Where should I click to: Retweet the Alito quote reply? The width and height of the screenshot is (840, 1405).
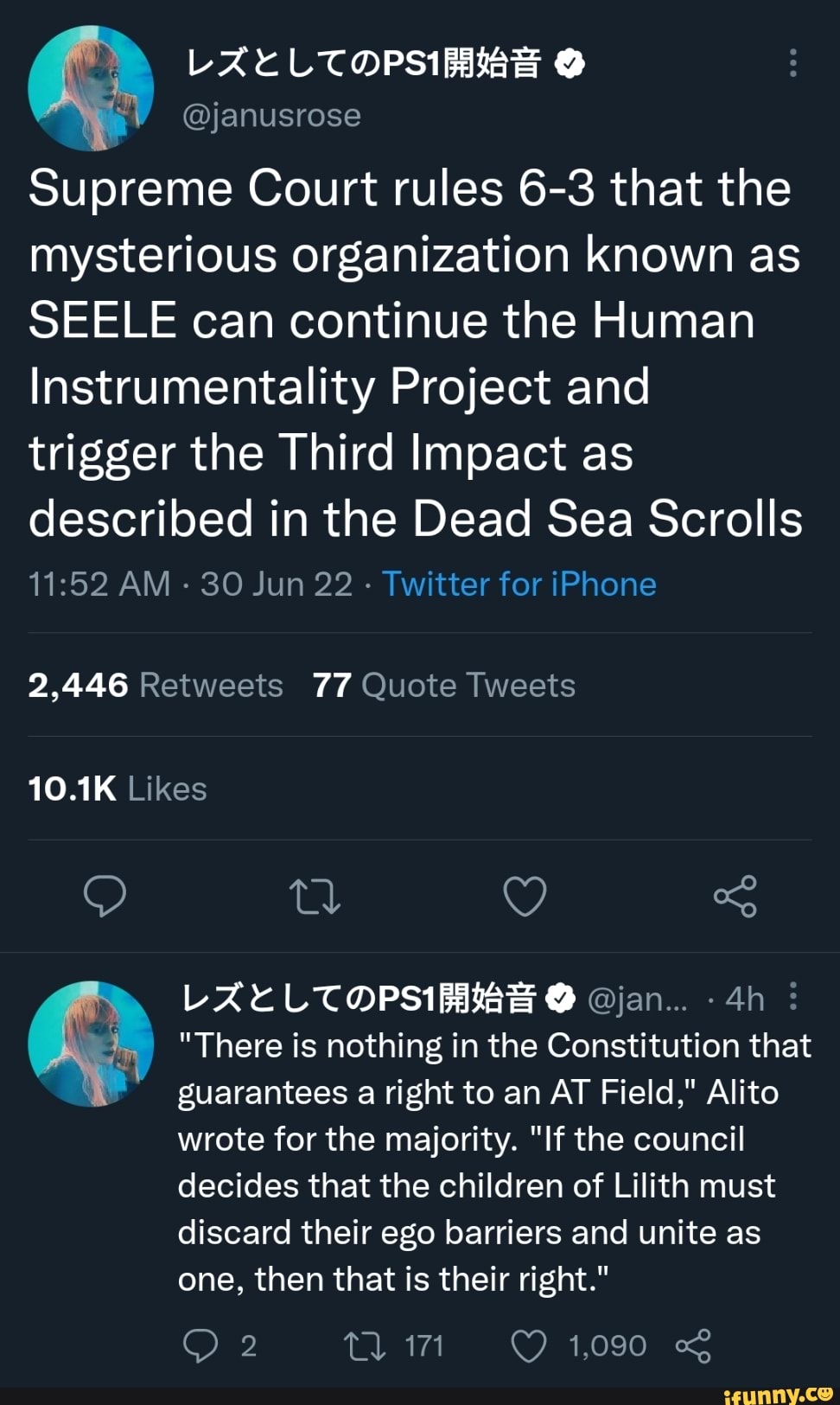point(365,1345)
